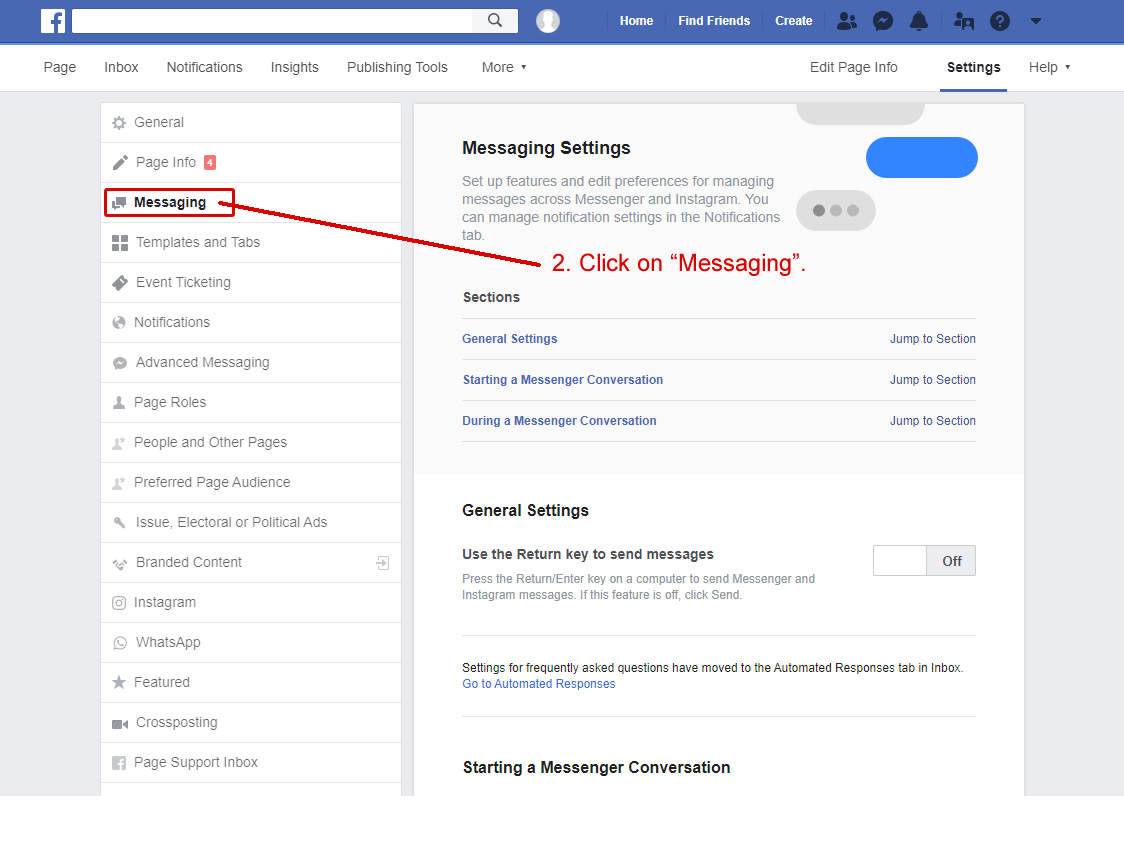The height and width of the screenshot is (857, 1124).
Task: Click the Featured star icon
Action: [119, 683]
